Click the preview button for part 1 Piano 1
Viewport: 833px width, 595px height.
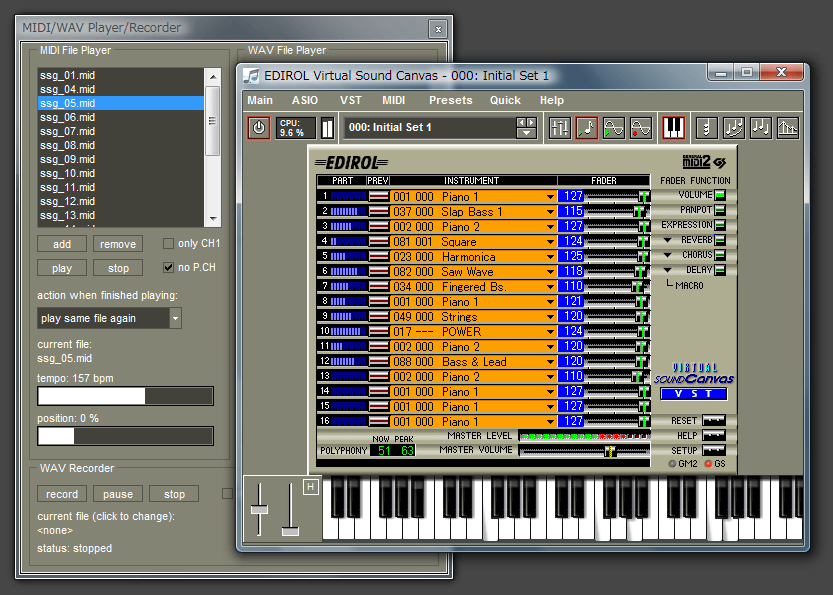(x=378, y=197)
